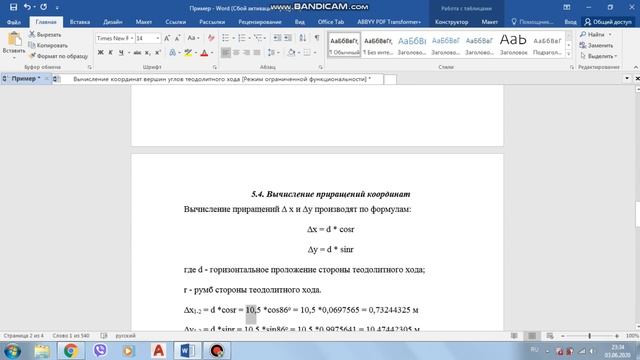The height and width of the screenshot is (360, 640).
Task: Toggle subscript formatting
Action: (x=147, y=53)
